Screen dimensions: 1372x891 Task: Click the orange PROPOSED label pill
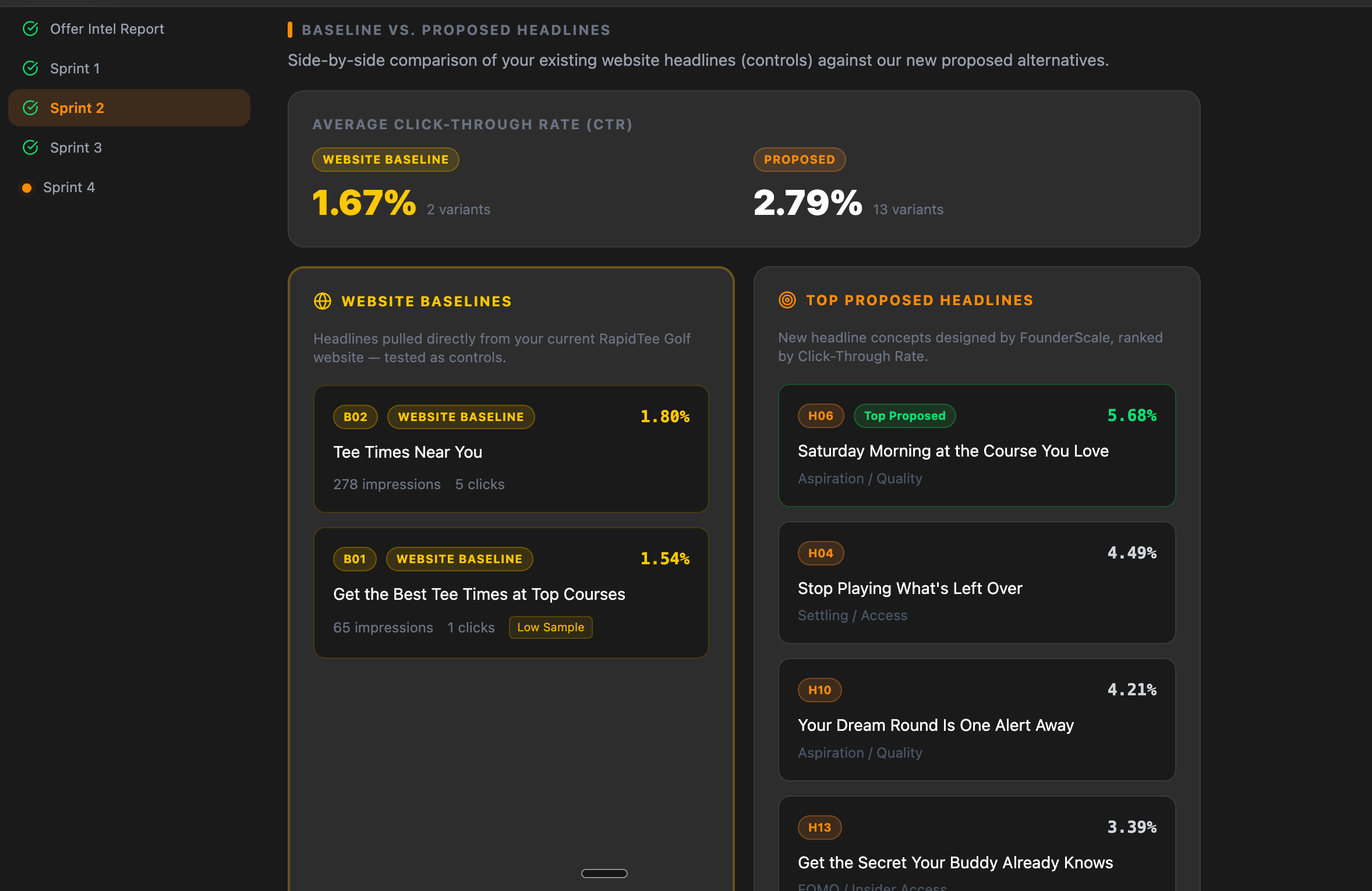coord(799,160)
